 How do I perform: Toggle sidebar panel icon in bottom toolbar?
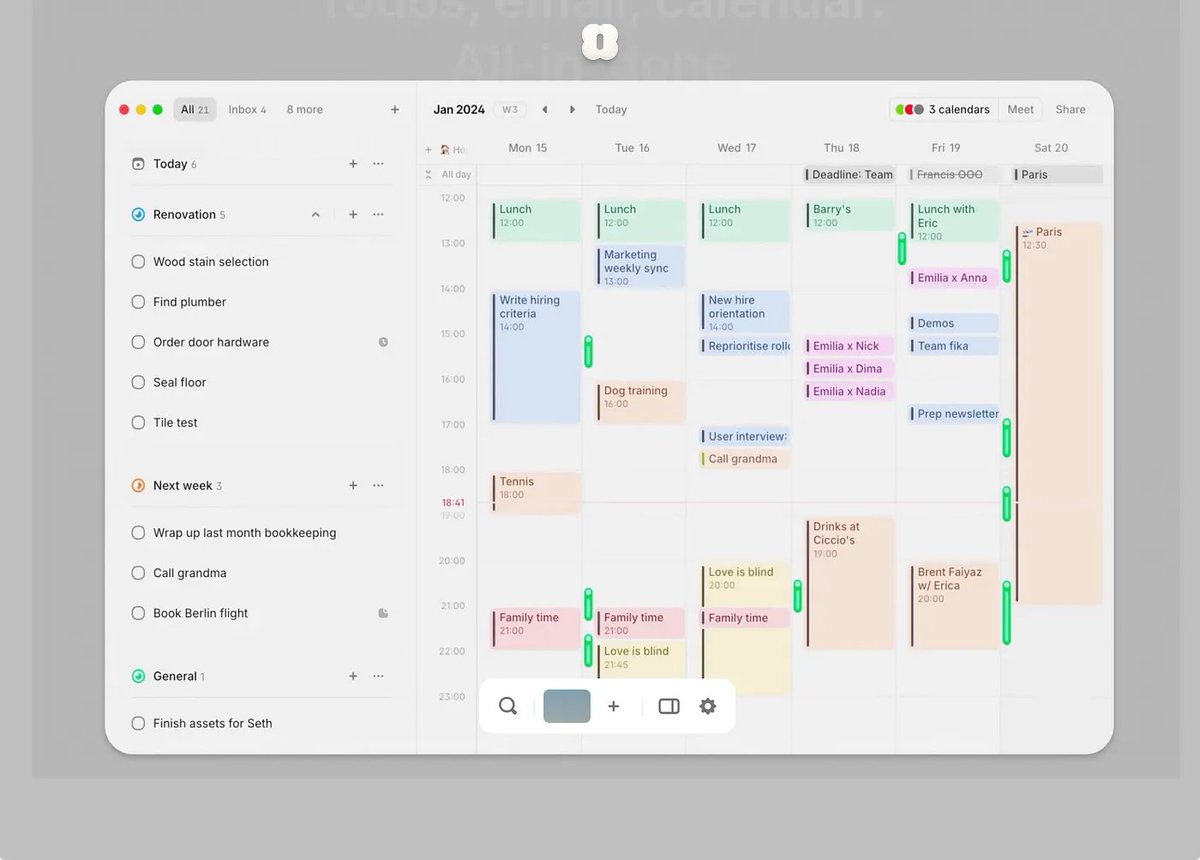(669, 706)
